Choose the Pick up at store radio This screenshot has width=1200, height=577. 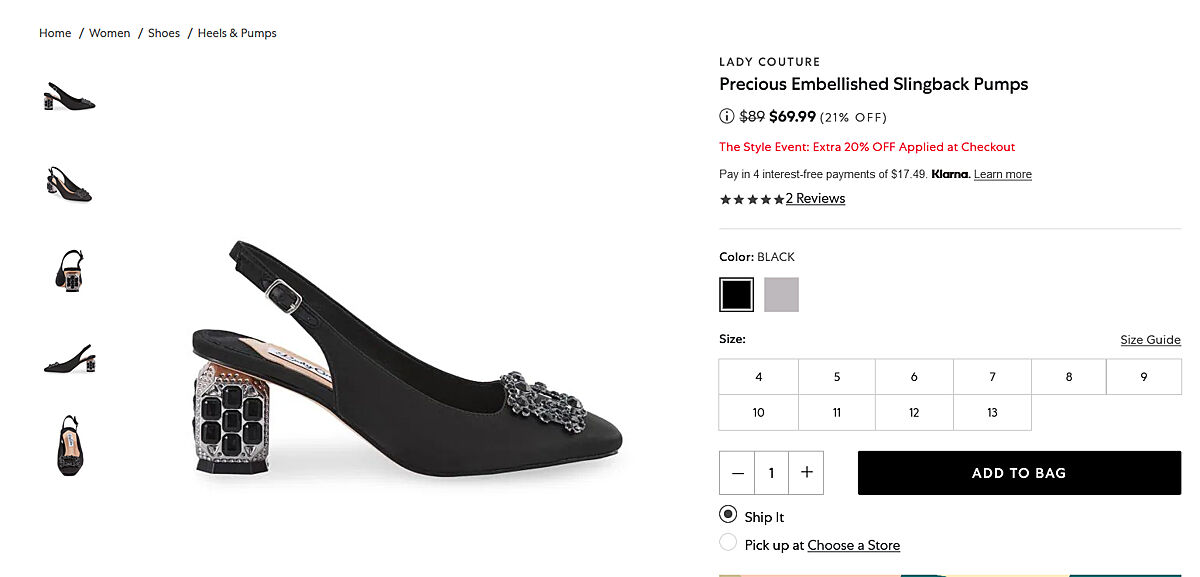728,543
